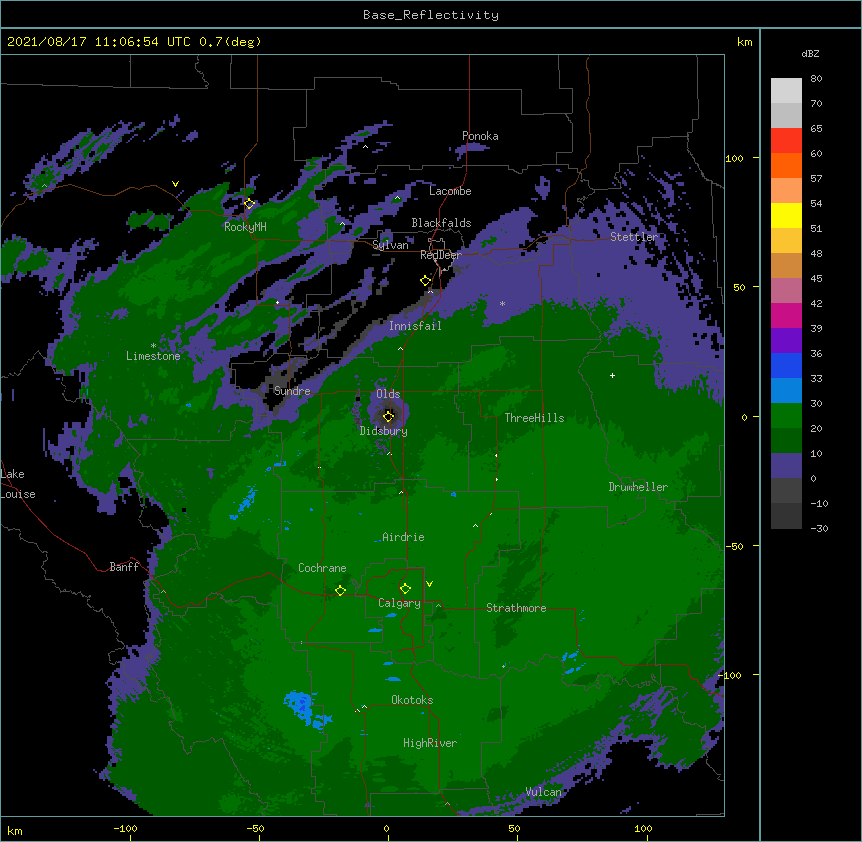Select the yellow diamond marker under Cochrane
The width and height of the screenshot is (862, 842).
click(x=340, y=590)
